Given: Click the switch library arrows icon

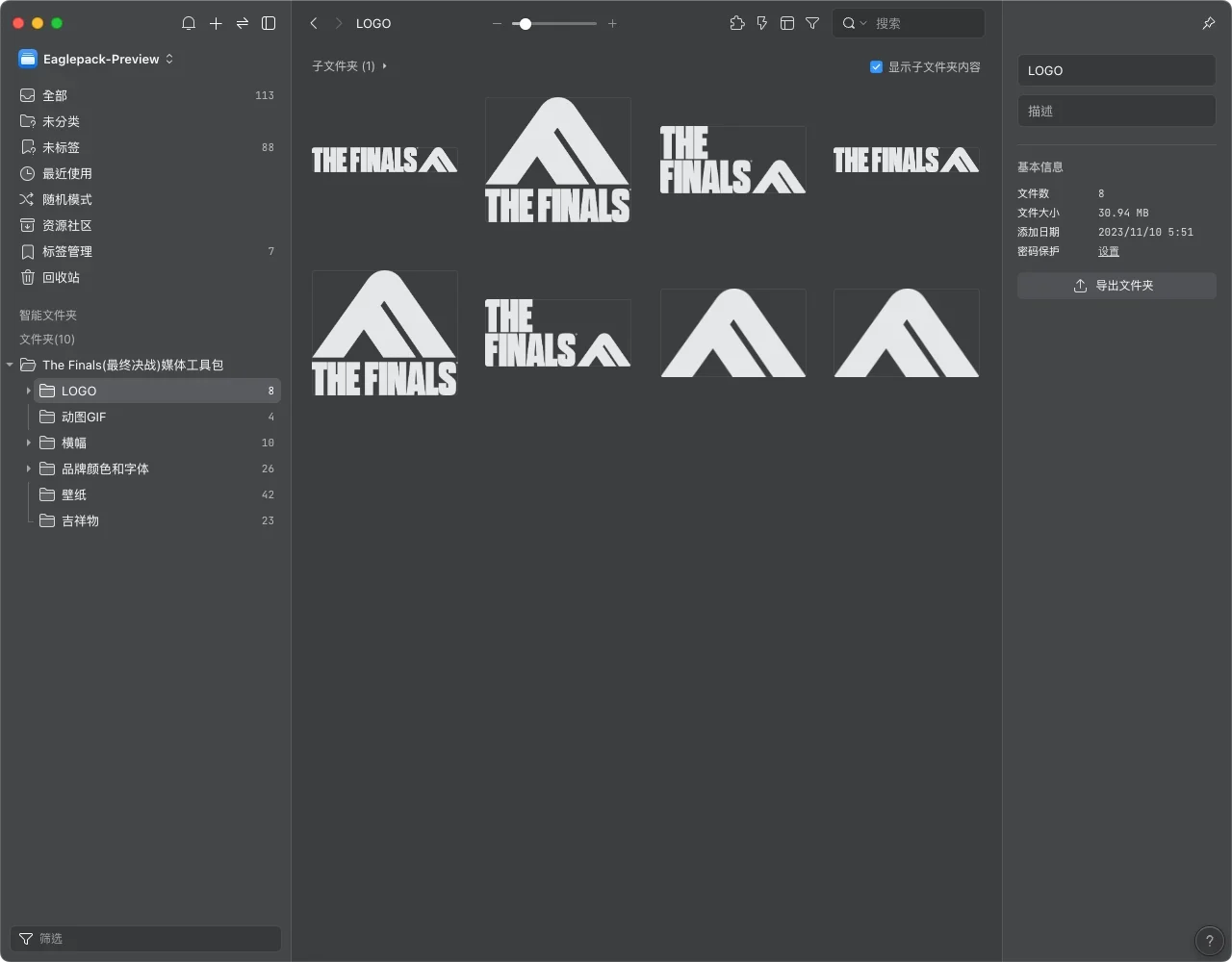Looking at the screenshot, I should click(x=243, y=23).
